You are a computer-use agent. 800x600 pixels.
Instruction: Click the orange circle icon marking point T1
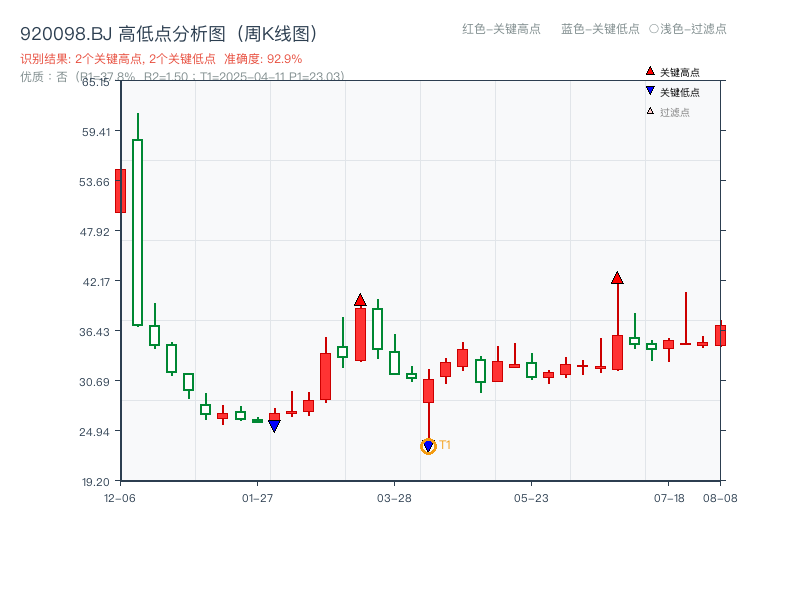coord(428,445)
